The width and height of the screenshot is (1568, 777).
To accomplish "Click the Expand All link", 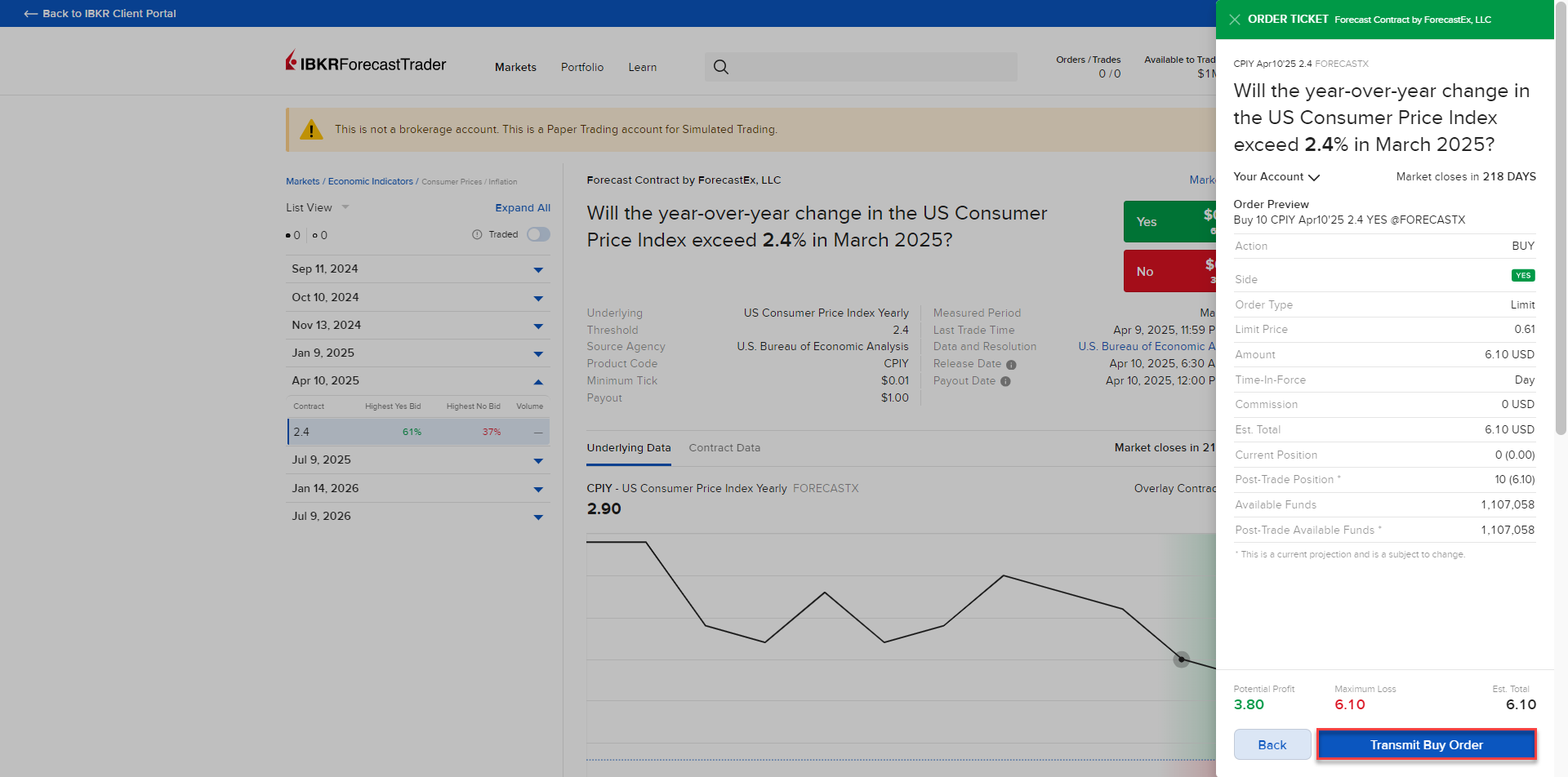I will click(x=523, y=208).
